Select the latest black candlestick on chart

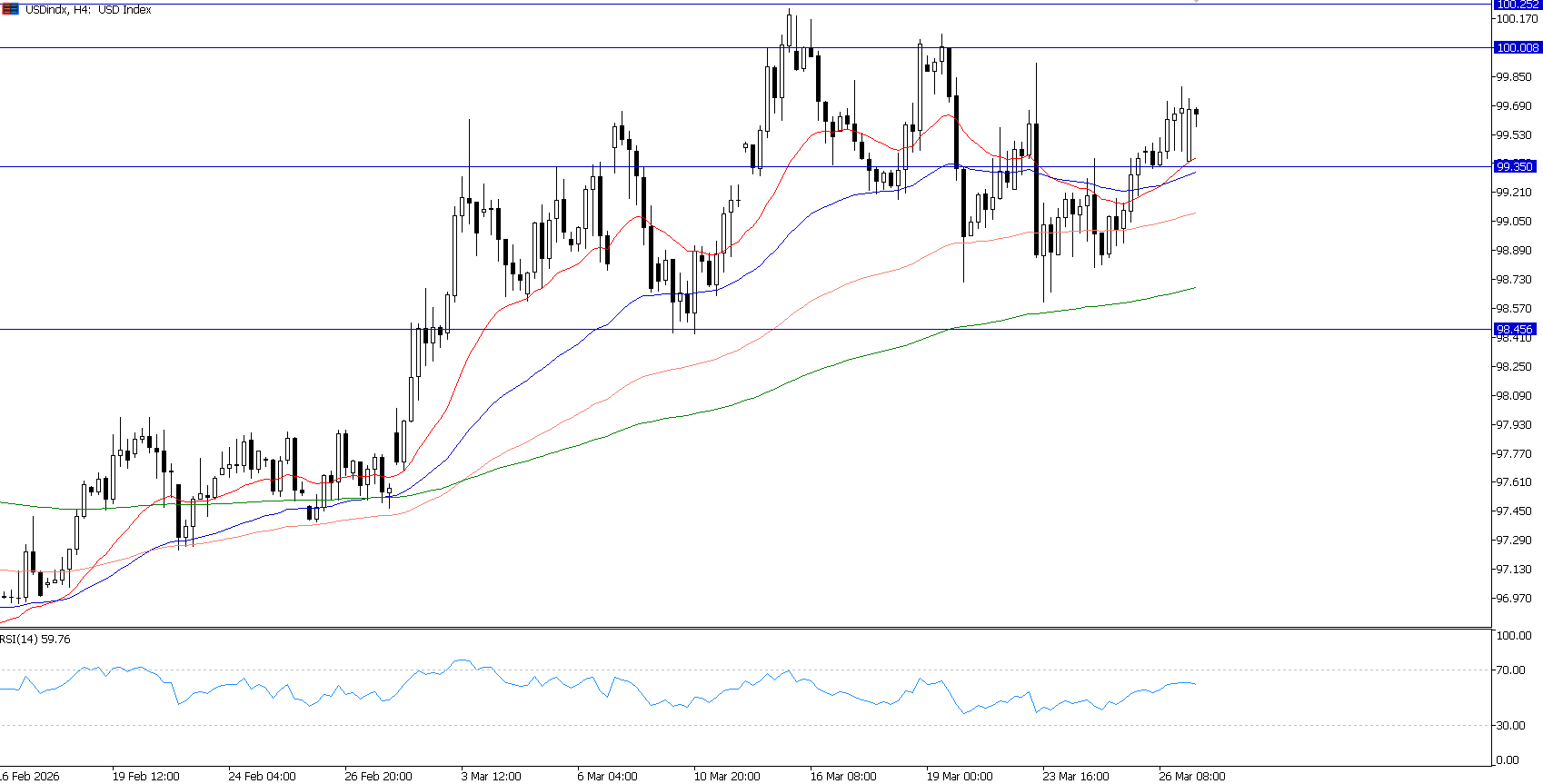1196,112
